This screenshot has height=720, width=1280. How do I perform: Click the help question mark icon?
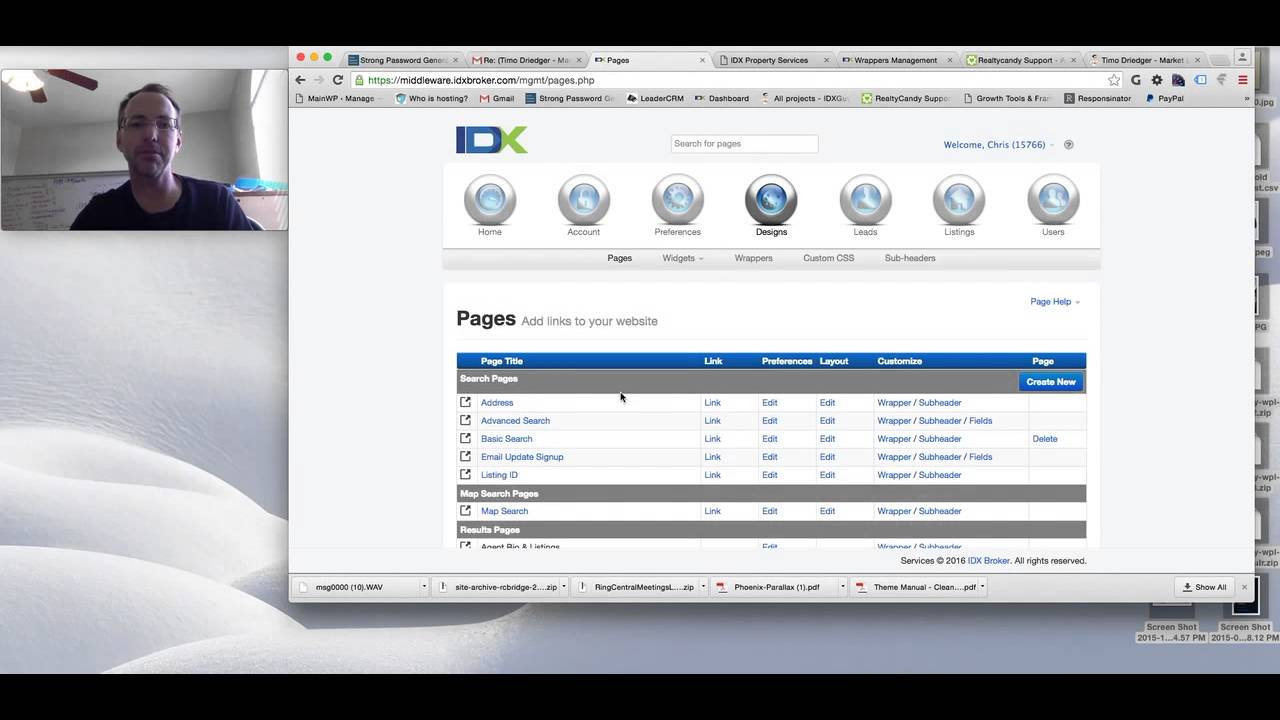click(x=1068, y=145)
